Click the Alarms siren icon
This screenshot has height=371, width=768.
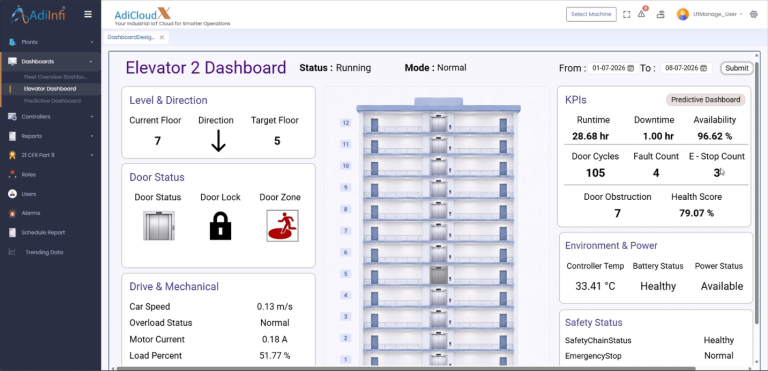(12, 213)
